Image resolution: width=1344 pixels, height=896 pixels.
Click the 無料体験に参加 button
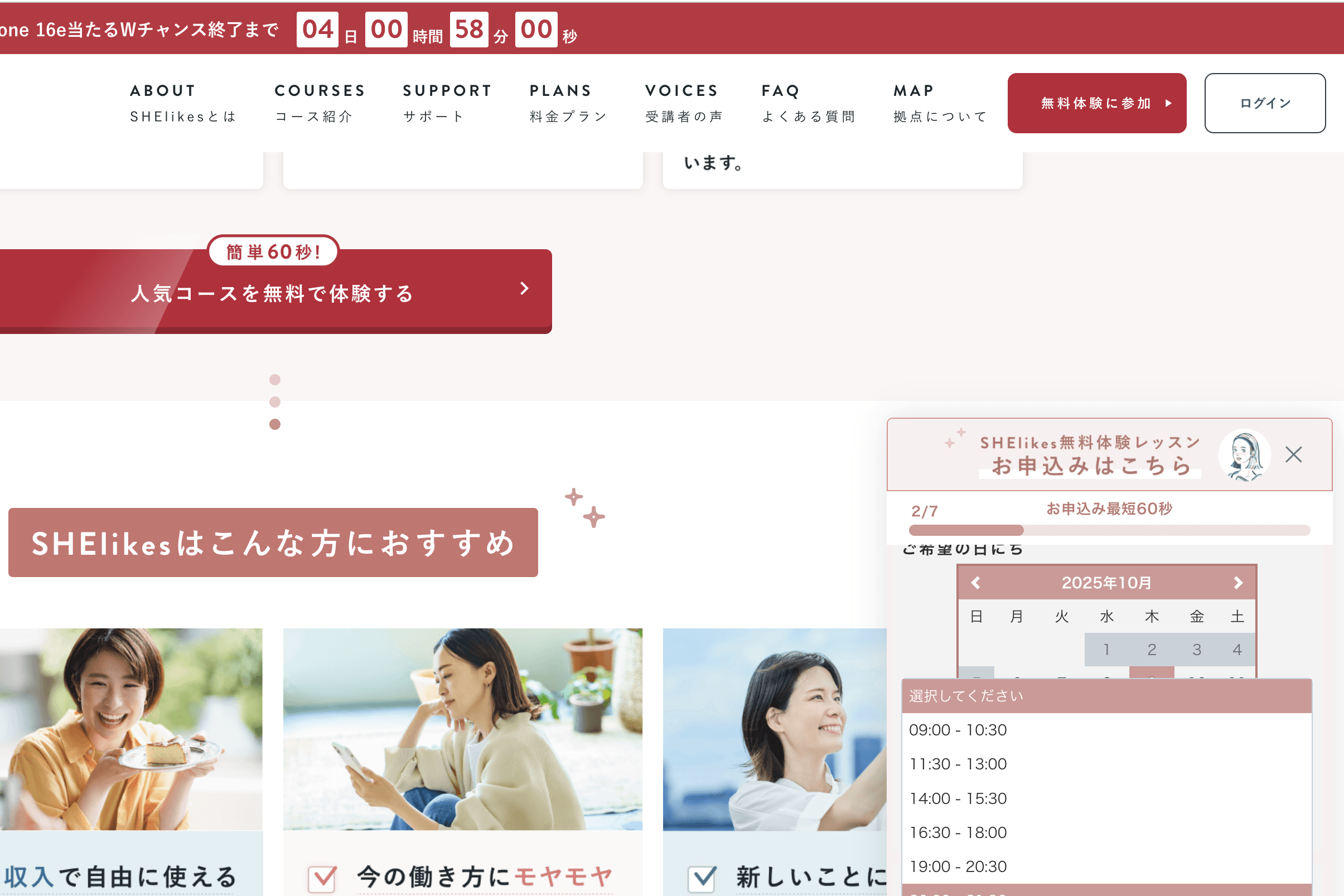coord(1096,103)
